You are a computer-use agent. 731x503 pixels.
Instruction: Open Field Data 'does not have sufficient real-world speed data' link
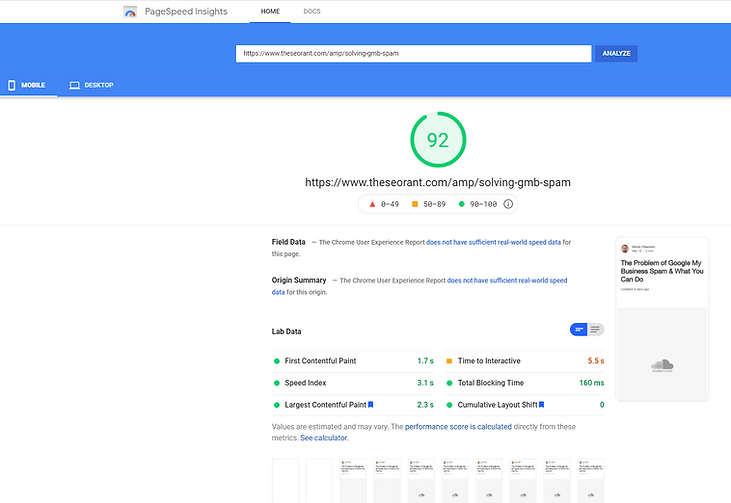click(x=493, y=242)
